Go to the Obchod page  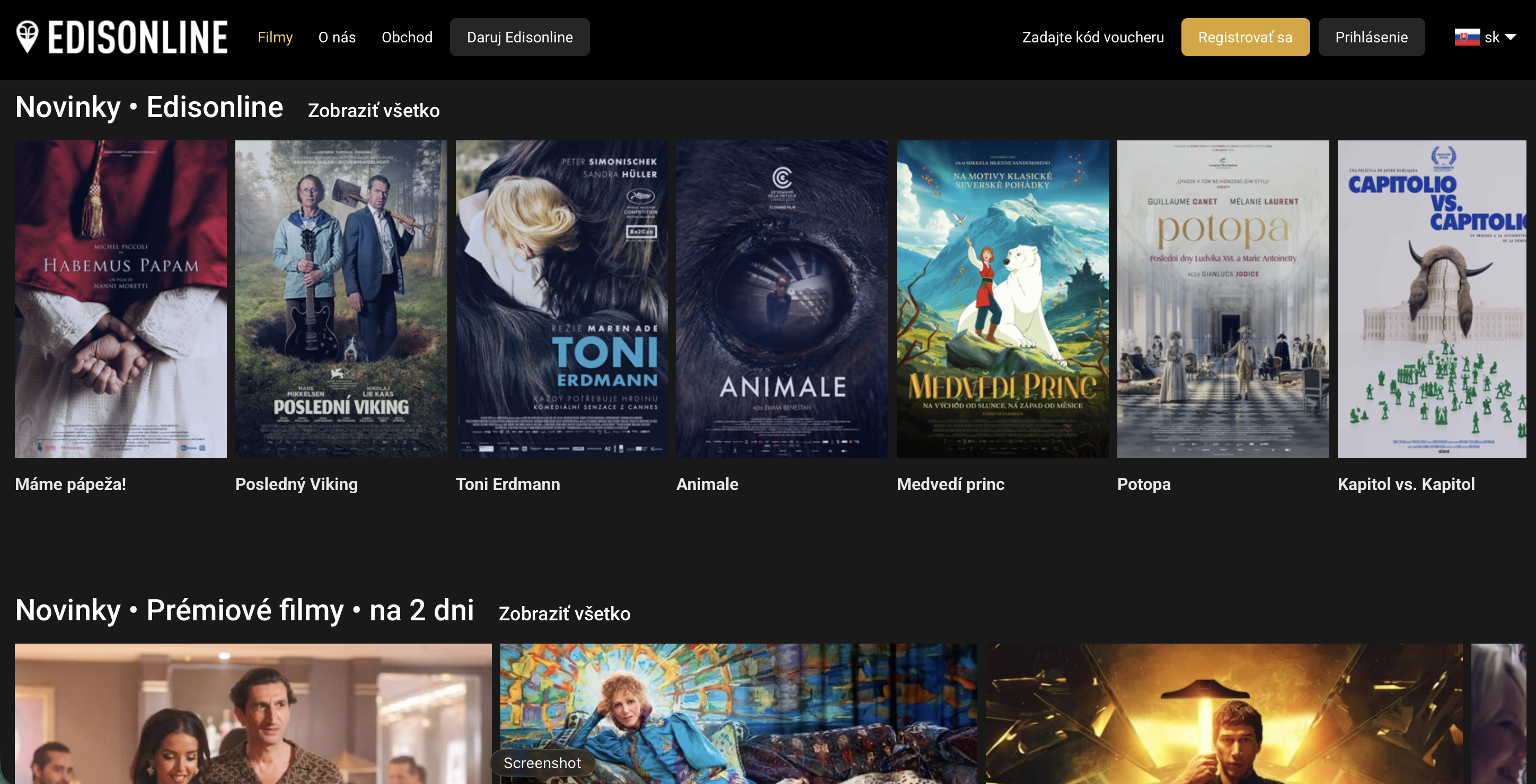tap(407, 37)
